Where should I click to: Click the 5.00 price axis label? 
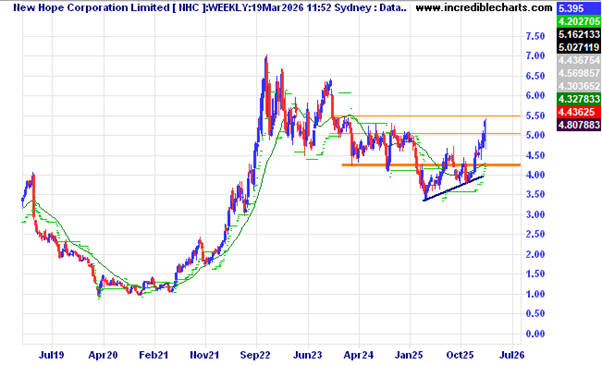[x=535, y=135]
